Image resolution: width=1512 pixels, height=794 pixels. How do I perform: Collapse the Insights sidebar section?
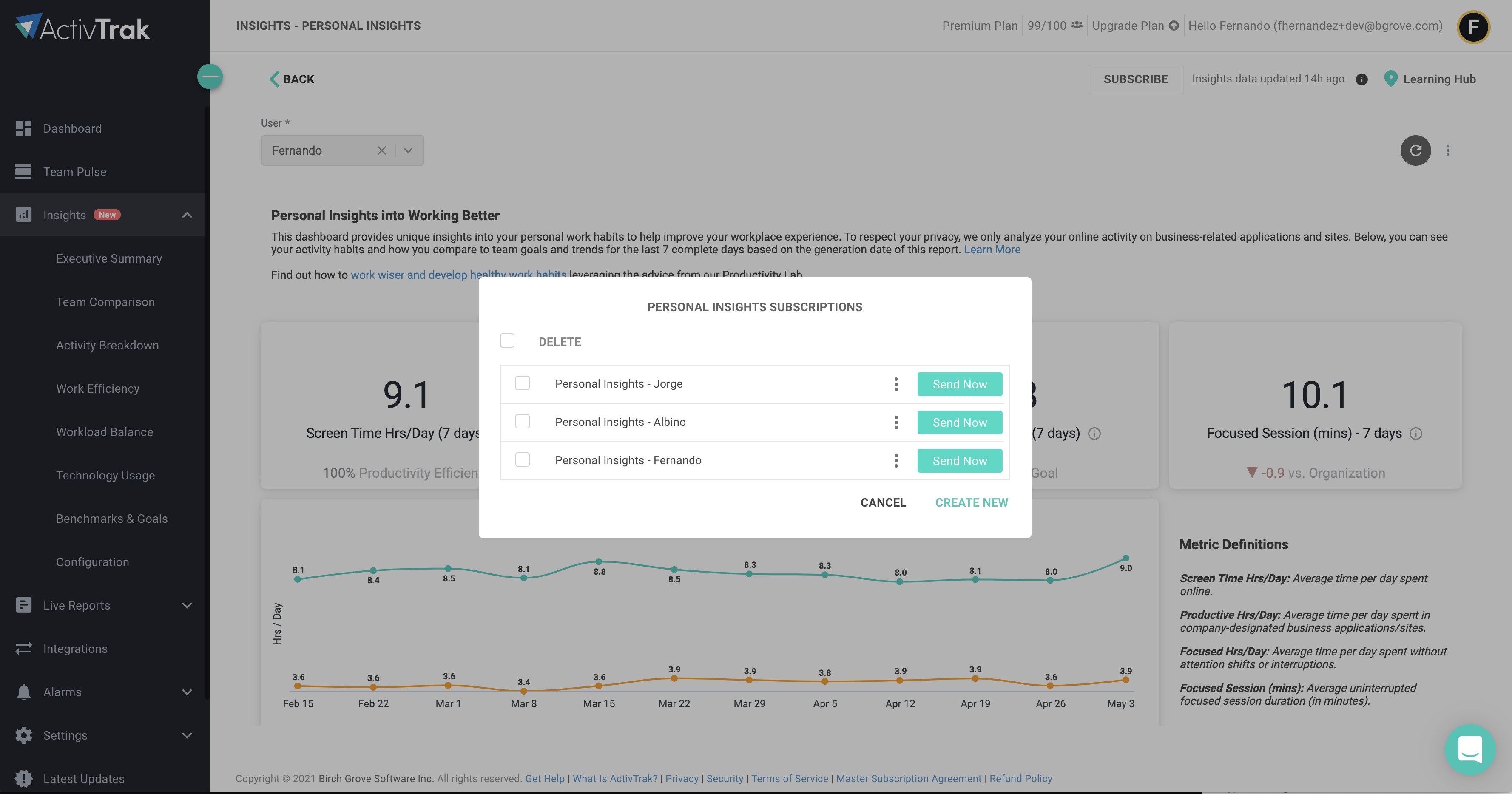coord(187,215)
